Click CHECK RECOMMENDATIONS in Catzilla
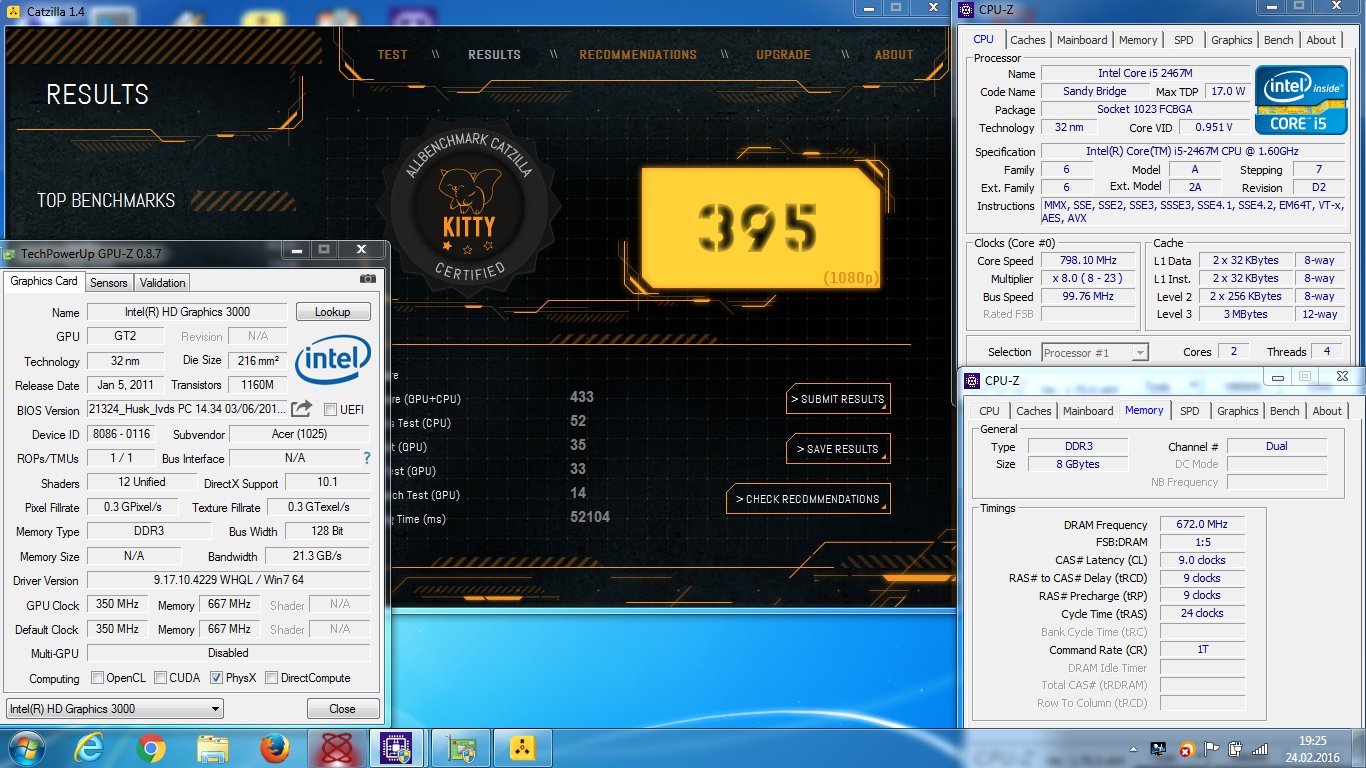This screenshot has height=768, width=1366. (x=808, y=499)
